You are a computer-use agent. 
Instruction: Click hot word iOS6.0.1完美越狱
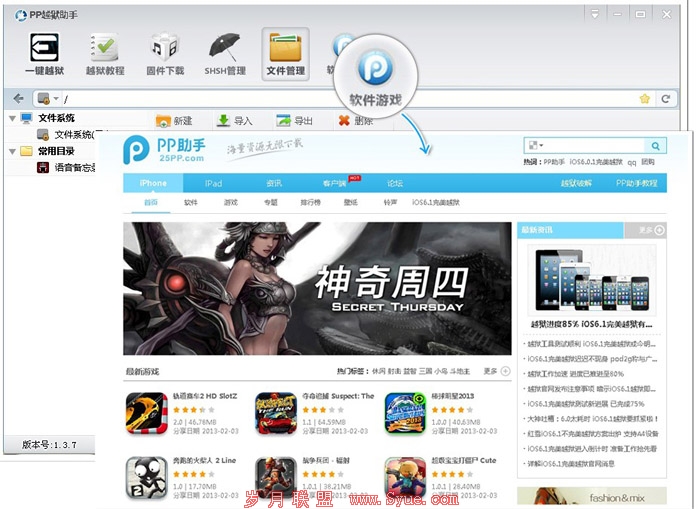tap(596, 162)
